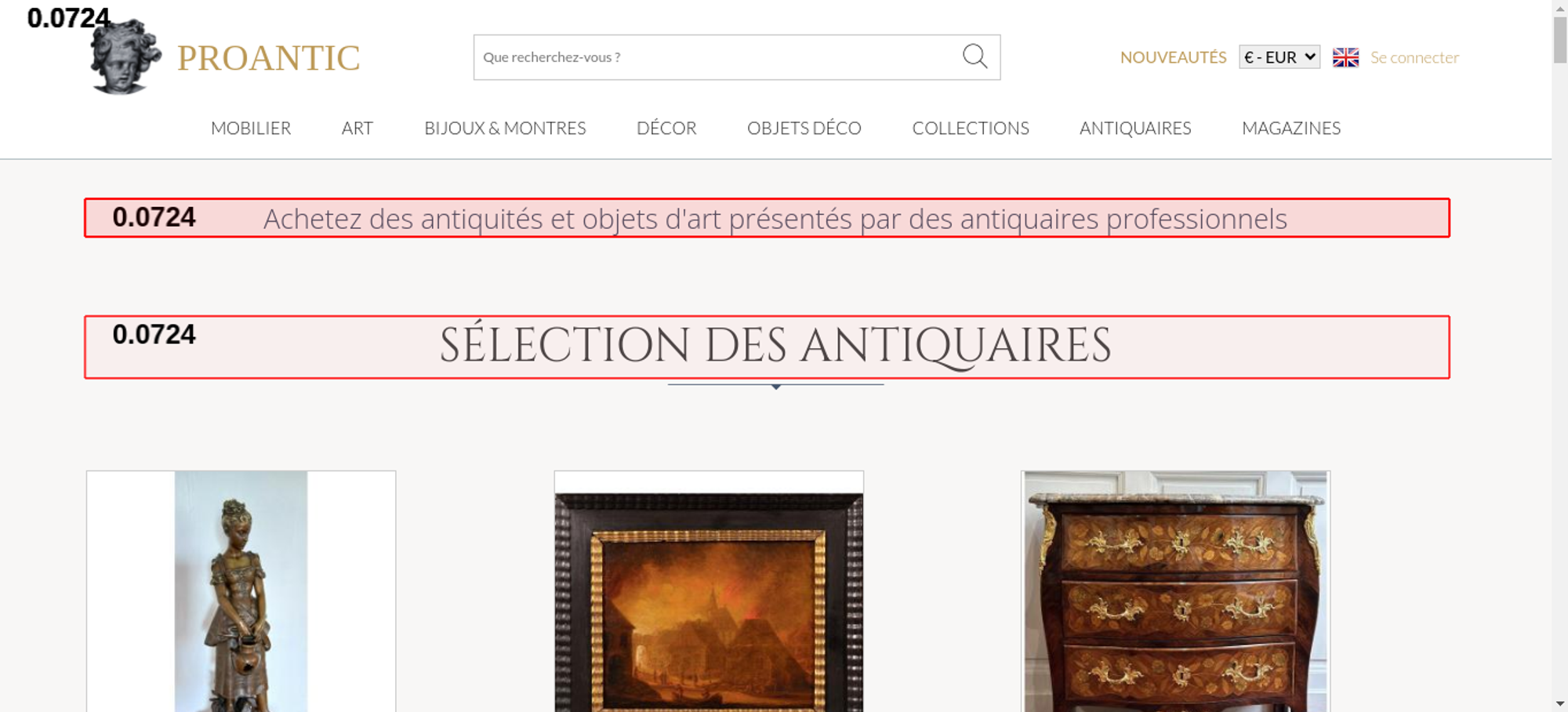1568x712 pixels.
Task: Click the magnifying glass search icon
Action: click(975, 56)
